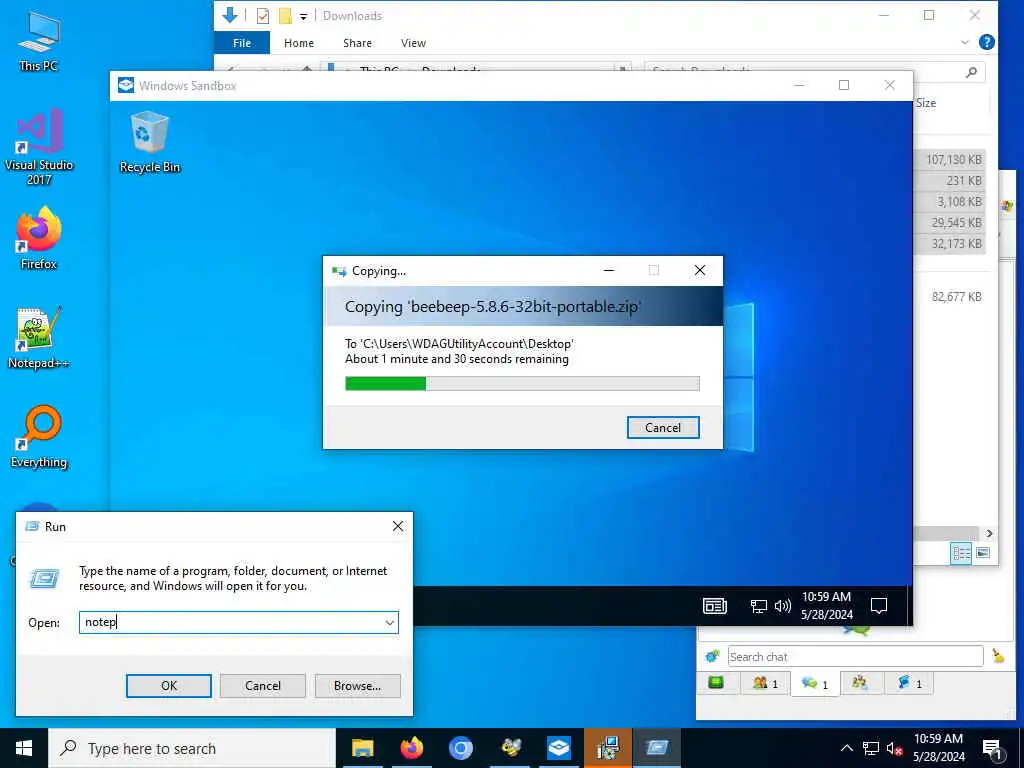Select BeeBEEP chats tab
The width and height of the screenshot is (1024, 768).
pos(815,683)
